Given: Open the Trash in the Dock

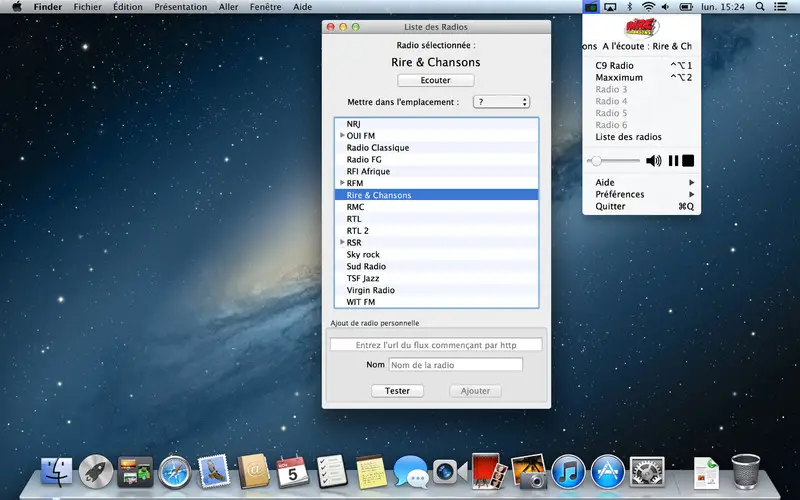Looking at the screenshot, I should [x=745, y=471].
